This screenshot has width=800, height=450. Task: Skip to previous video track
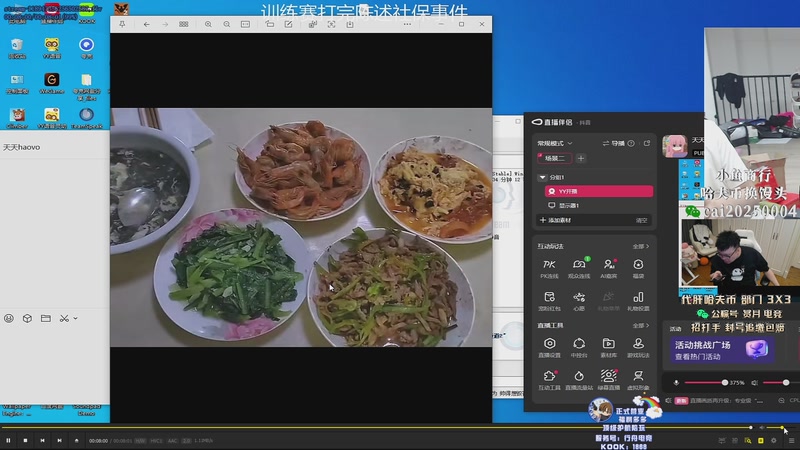coord(42,440)
